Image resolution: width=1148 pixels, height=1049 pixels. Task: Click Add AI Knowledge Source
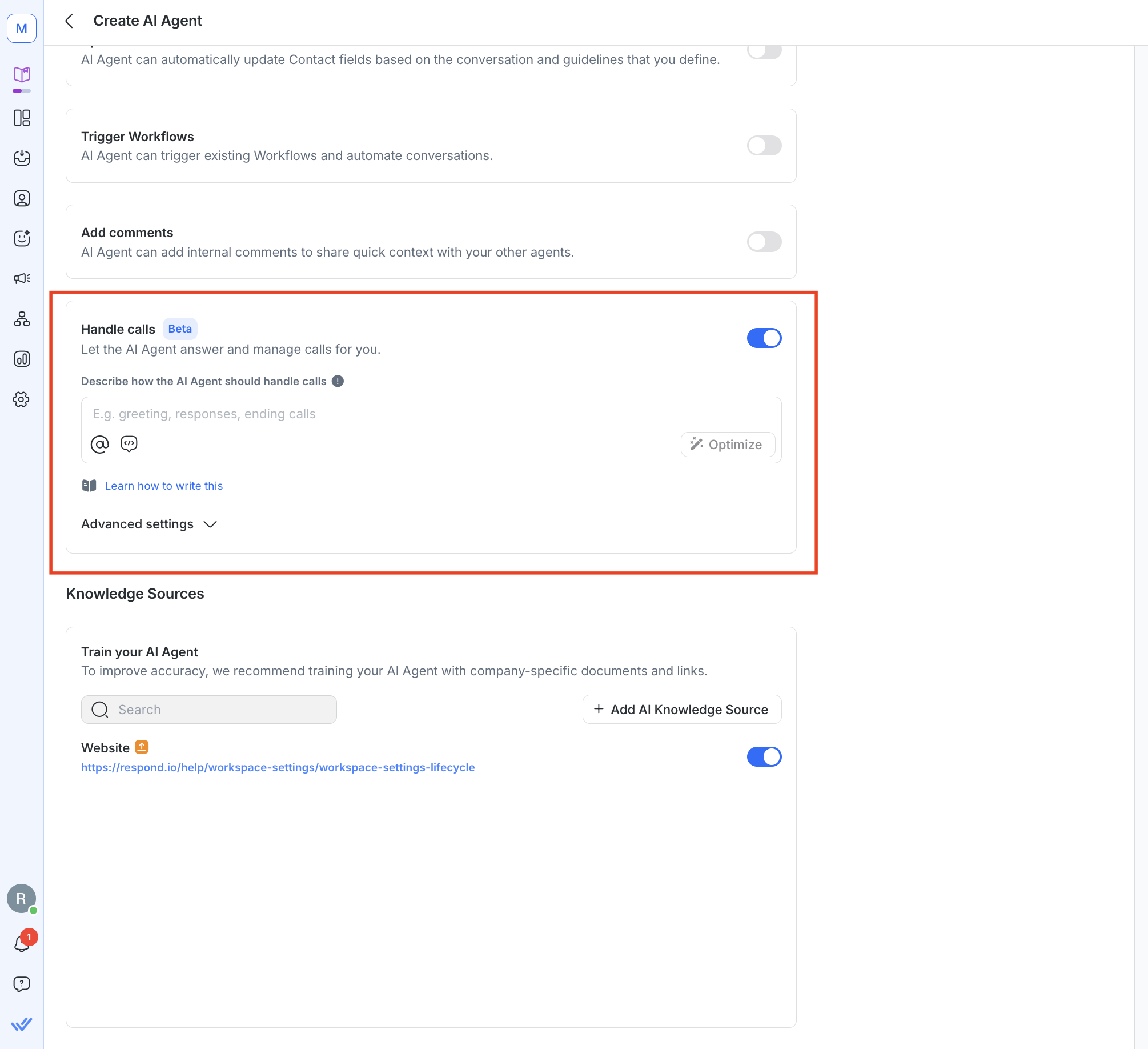coord(681,709)
